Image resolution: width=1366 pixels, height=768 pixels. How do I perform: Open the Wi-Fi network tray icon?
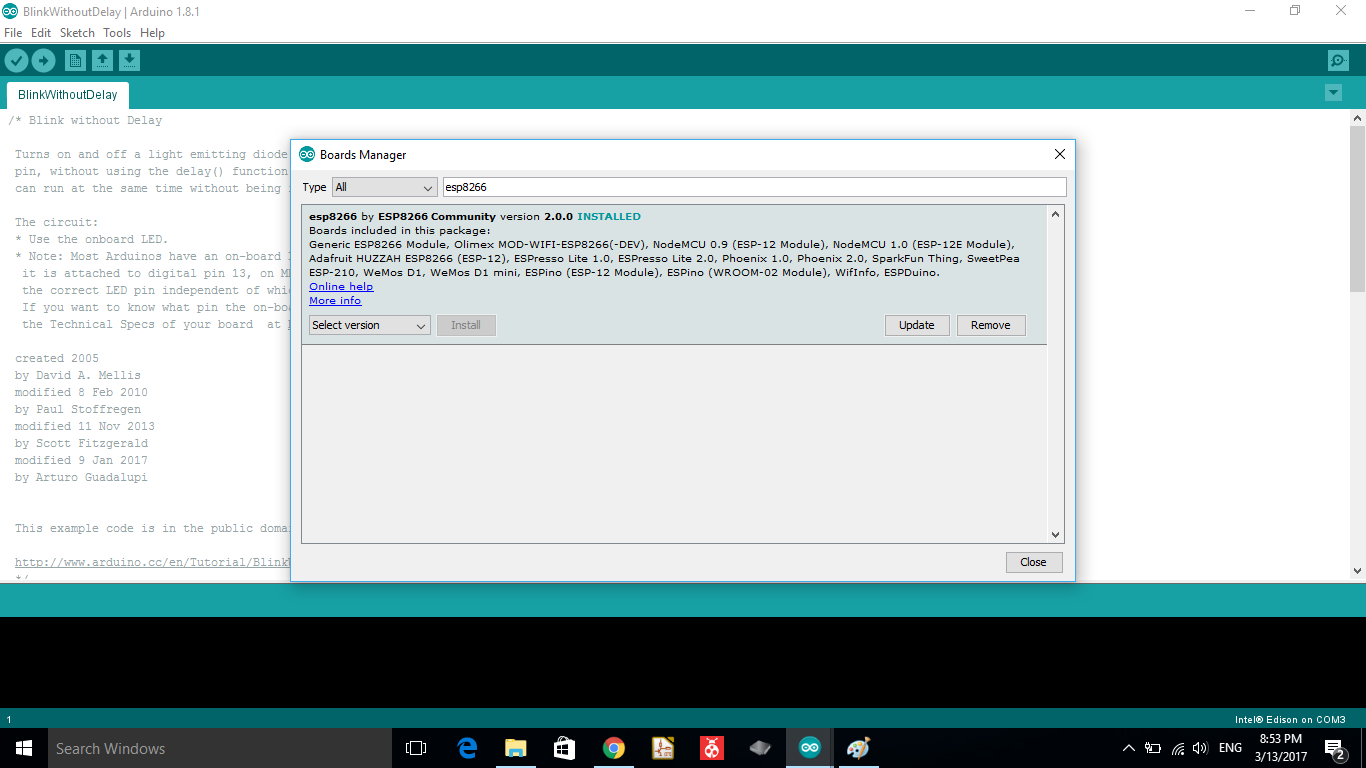(1178, 748)
